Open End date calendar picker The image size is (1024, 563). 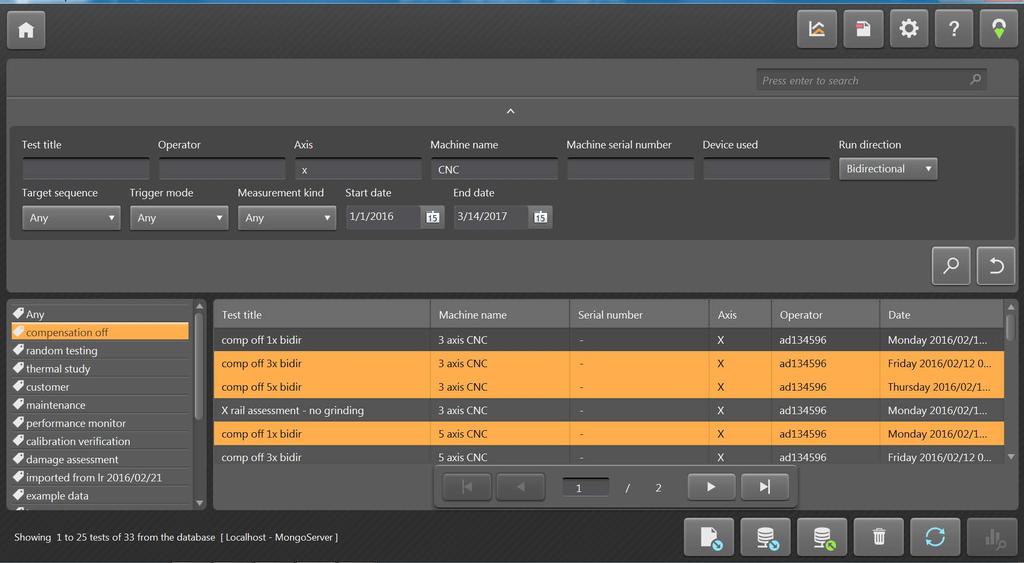click(x=541, y=217)
